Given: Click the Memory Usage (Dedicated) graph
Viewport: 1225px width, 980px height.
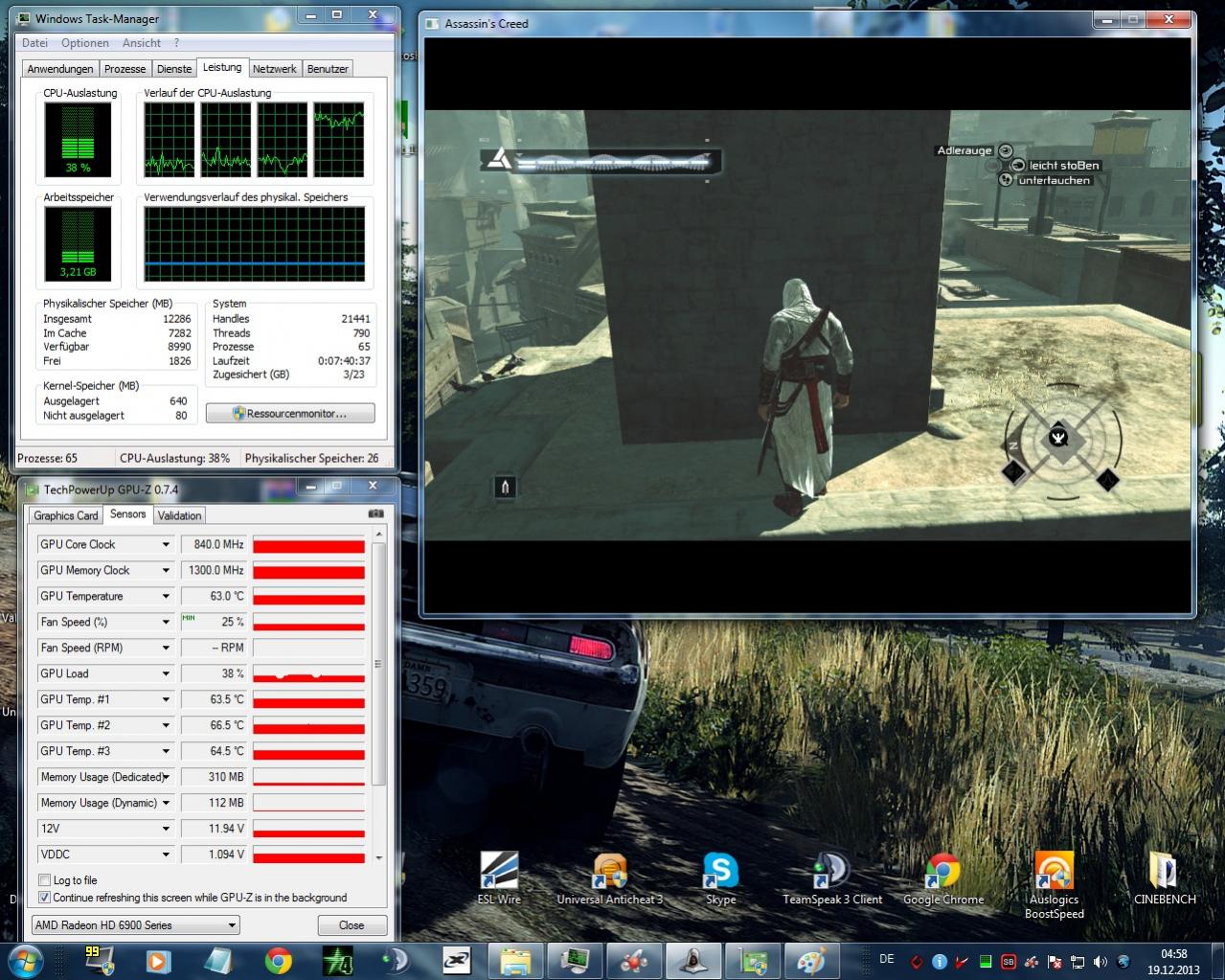Looking at the screenshot, I should [x=308, y=777].
